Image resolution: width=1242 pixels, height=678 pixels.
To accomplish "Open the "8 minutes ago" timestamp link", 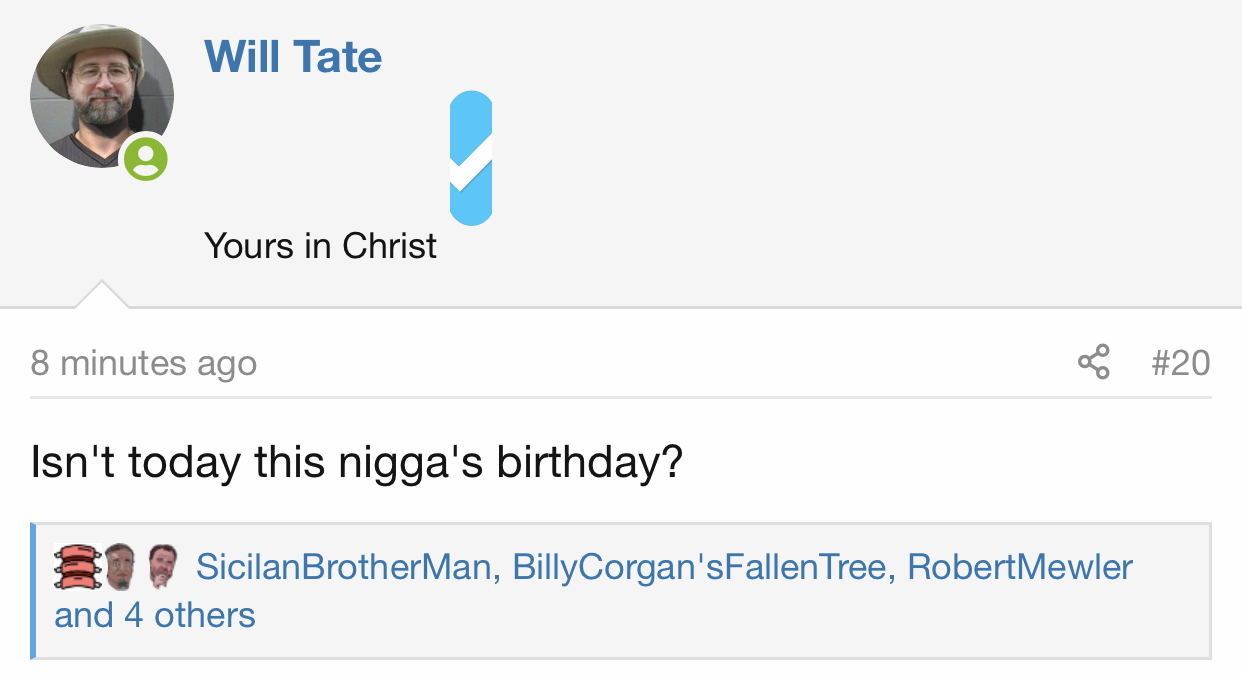I will 144,362.
